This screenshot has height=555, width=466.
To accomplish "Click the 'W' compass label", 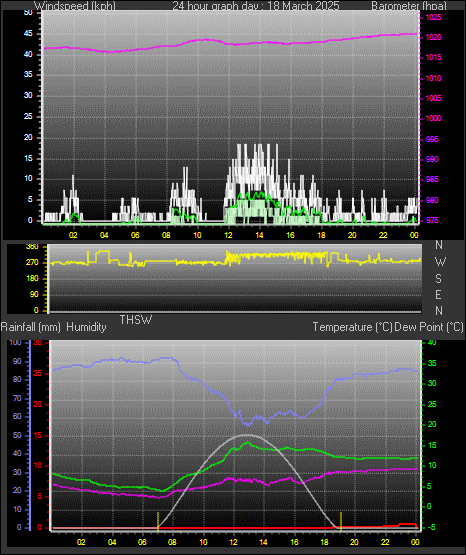I will pos(440,262).
